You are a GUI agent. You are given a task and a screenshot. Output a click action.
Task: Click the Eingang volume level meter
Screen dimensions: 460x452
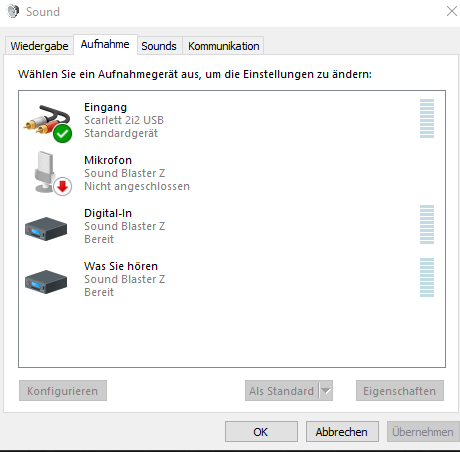point(427,118)
